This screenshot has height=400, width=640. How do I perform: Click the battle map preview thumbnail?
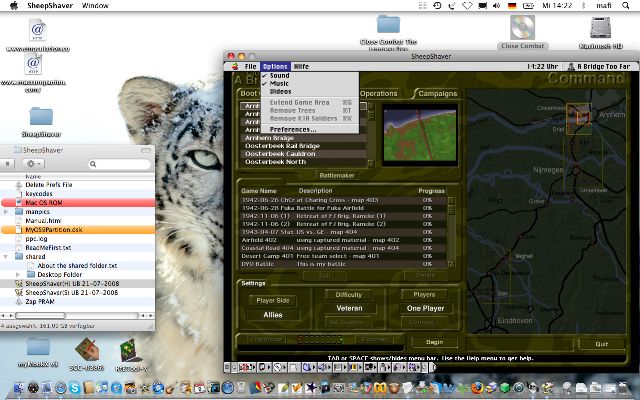point(420,135)
